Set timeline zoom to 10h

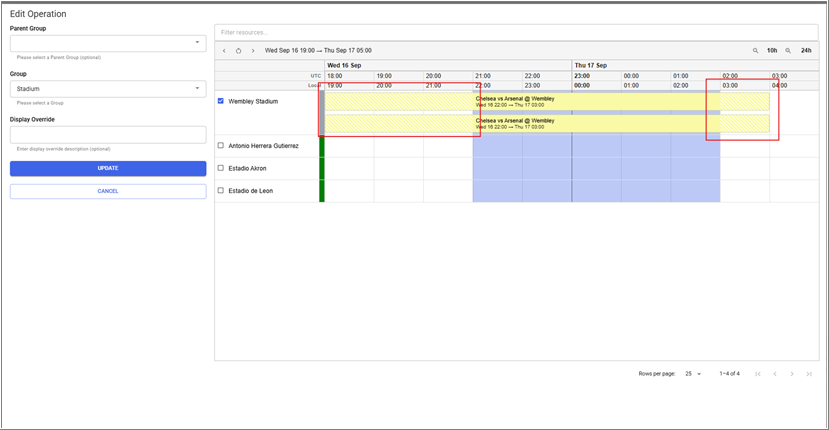pyautogui.click(x=772, y=51)
